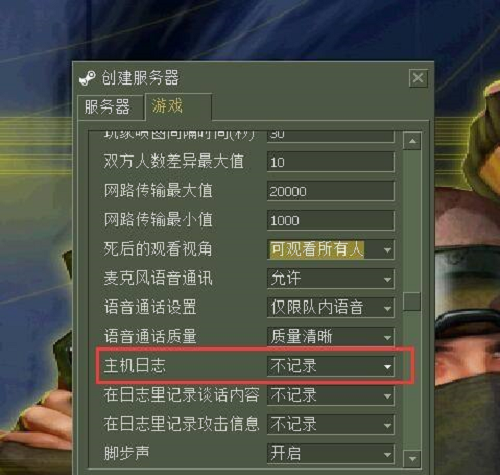Open the 主机日志 dropdown arrow
The width and height of the screenshot is (500, 475).
click(x=387, y=366)
